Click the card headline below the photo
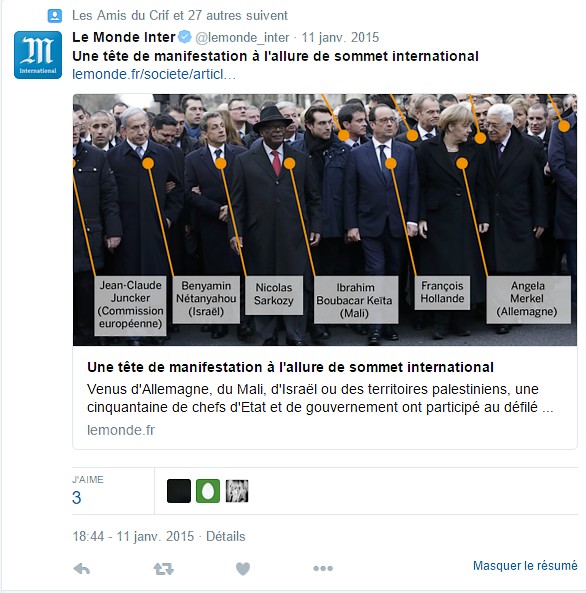Viewport: 586px width, 593px height. pos(290,367)
